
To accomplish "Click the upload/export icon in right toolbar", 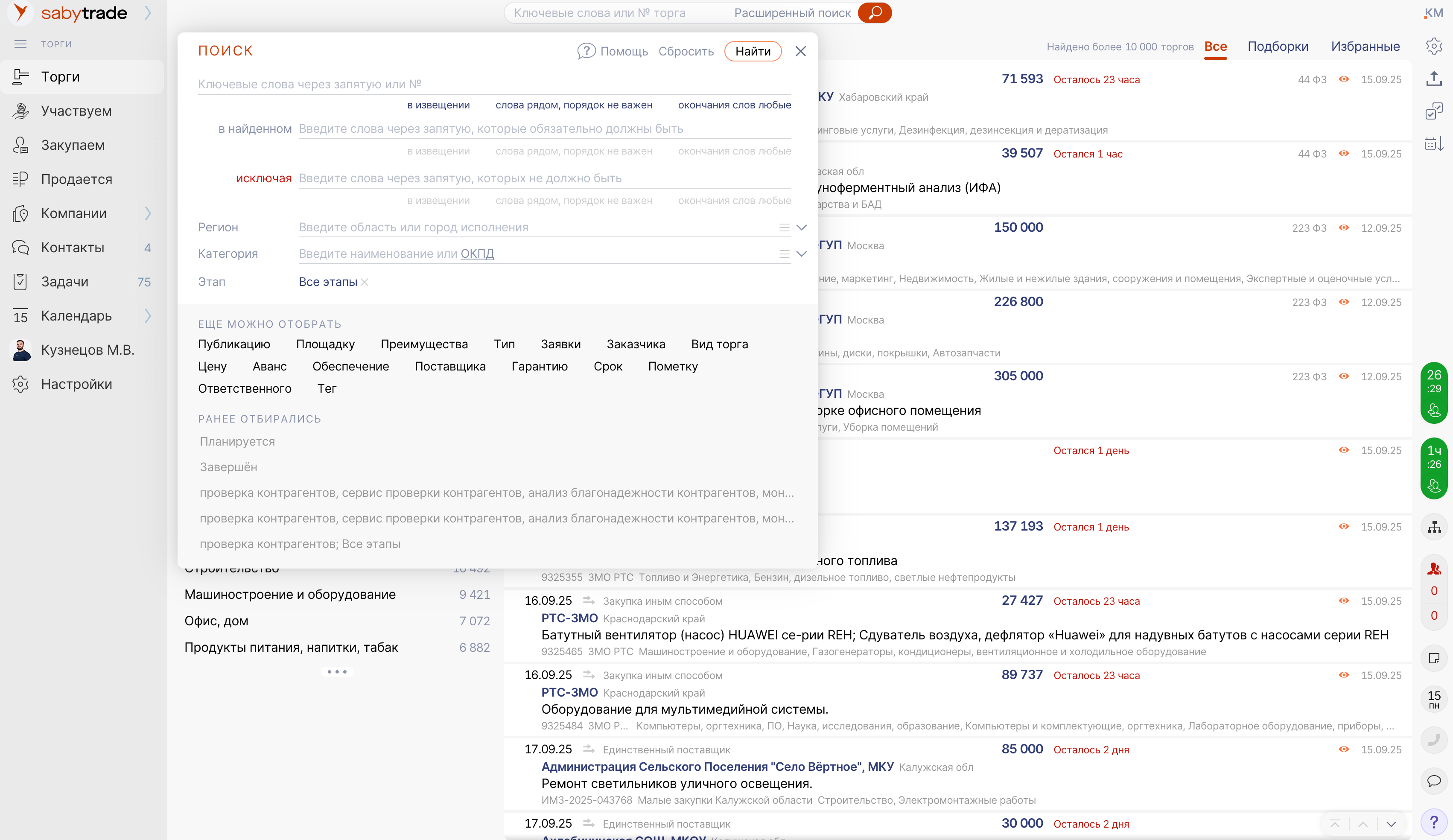I will point(1433,79).
